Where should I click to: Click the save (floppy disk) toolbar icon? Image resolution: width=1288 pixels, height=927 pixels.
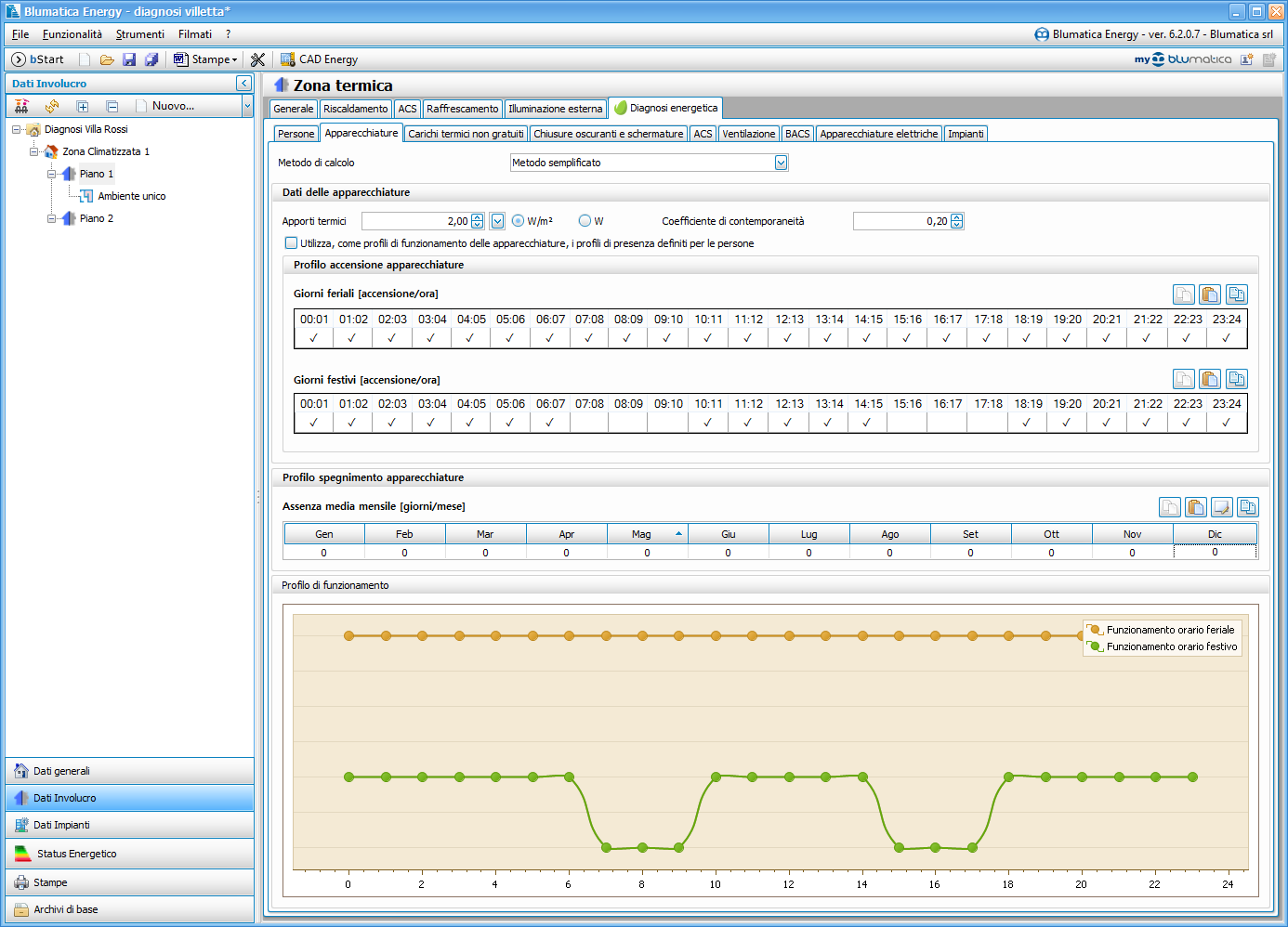pyautogui.click(x=129, y=59)
